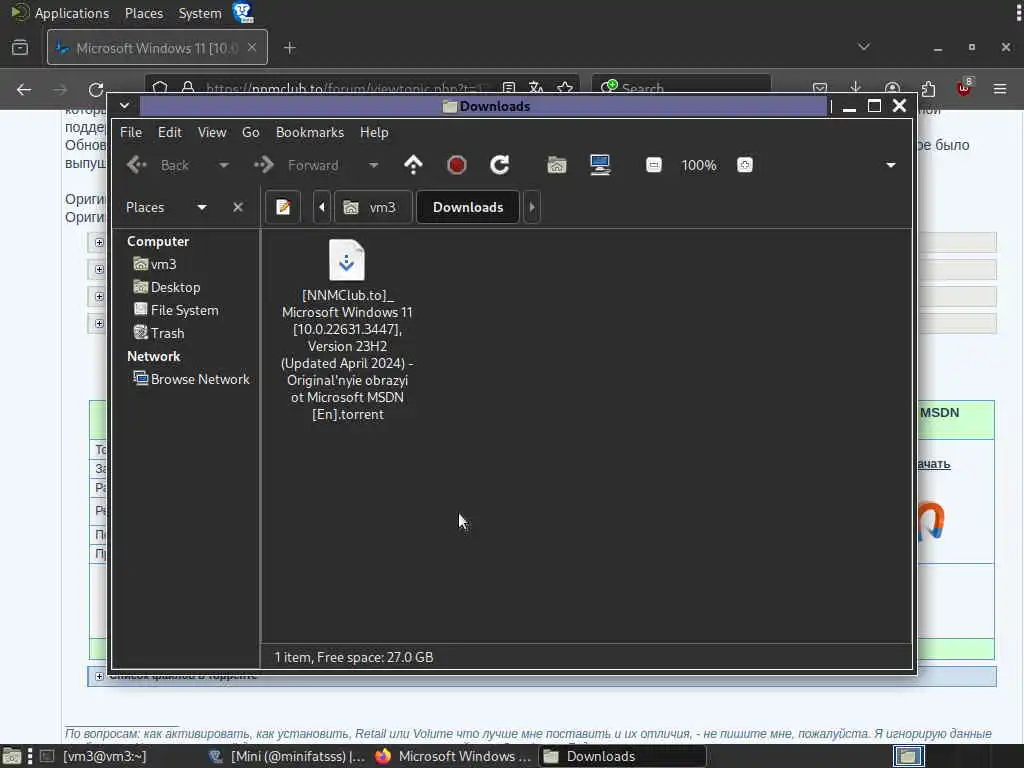
Task: Open Firefox account icon
Action: 892,88
